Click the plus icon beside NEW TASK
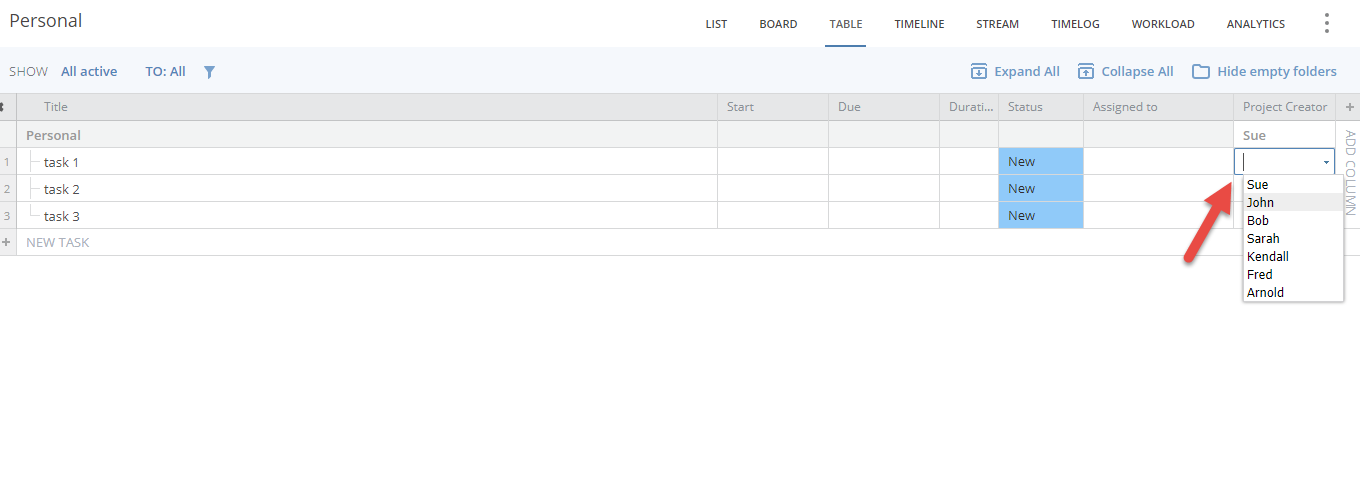 click(x=7, y=242)
